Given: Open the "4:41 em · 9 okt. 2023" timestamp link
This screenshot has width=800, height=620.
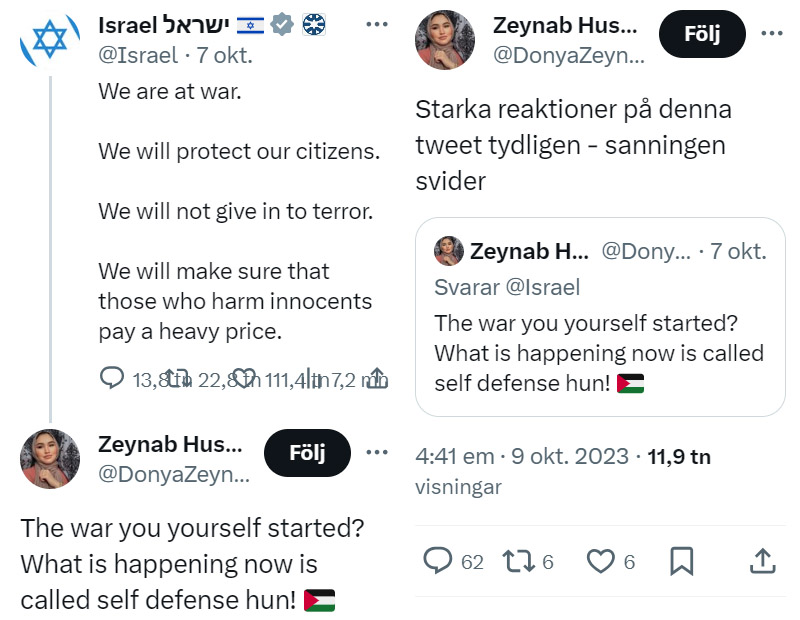Looking at the screenshot, I should point(522,457).
